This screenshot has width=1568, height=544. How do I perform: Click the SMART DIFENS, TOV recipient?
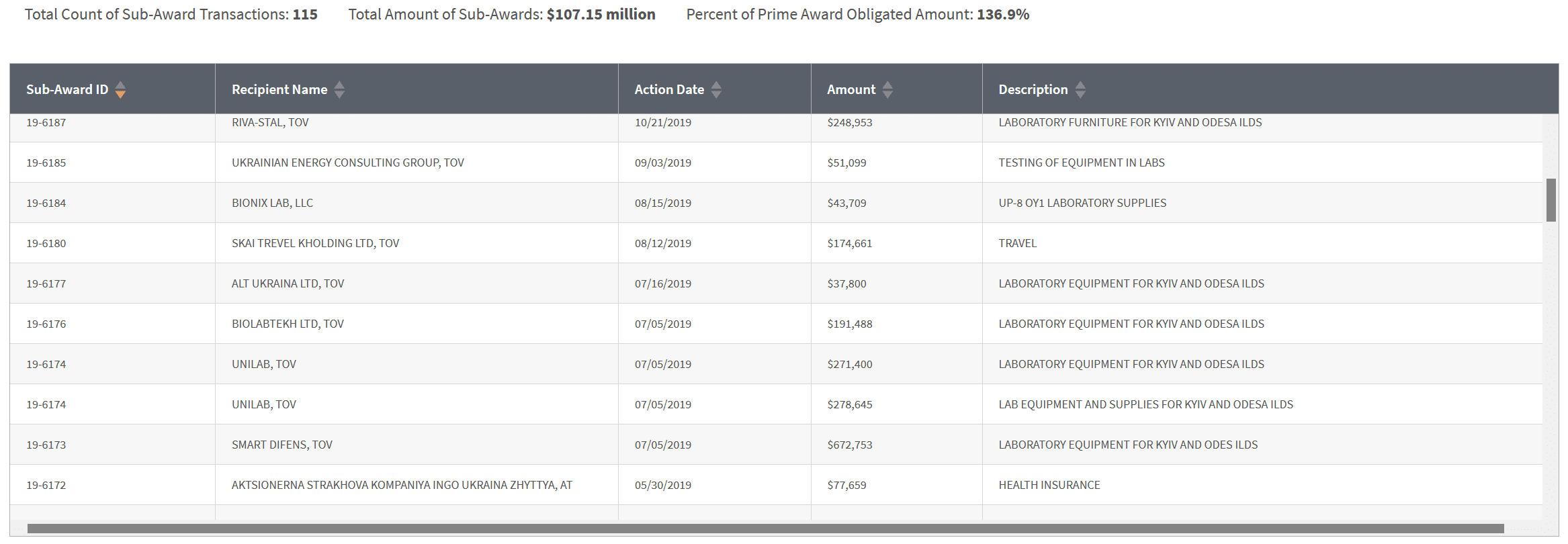282,445
